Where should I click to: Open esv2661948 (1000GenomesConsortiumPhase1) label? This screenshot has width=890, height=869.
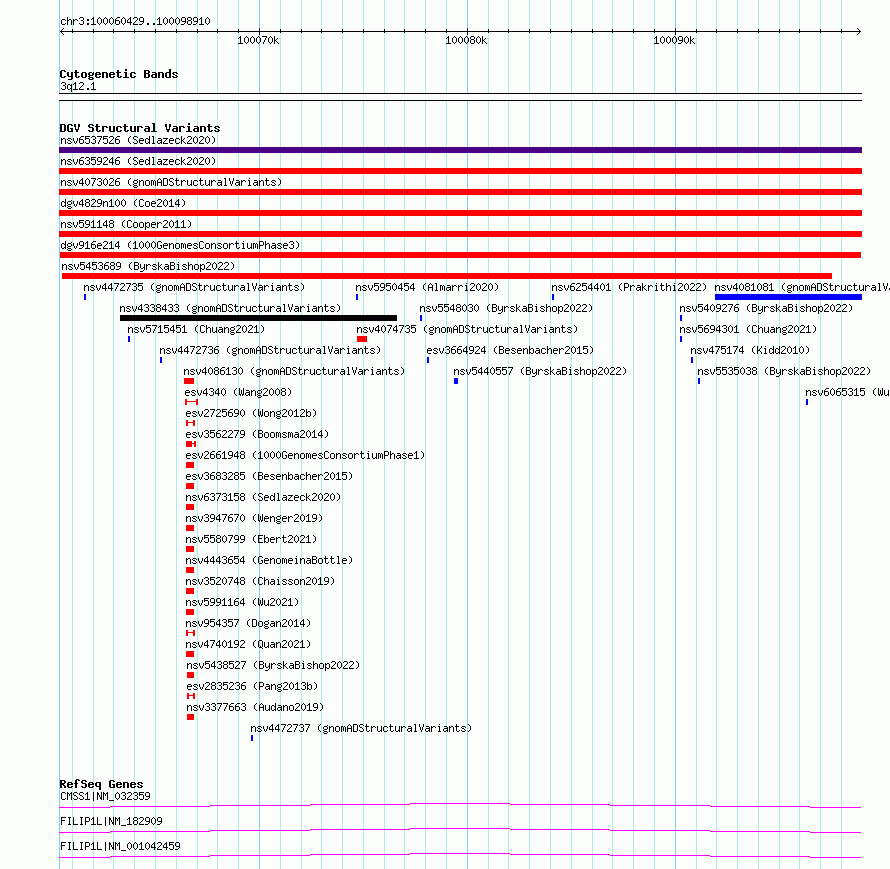click(305, 455)
